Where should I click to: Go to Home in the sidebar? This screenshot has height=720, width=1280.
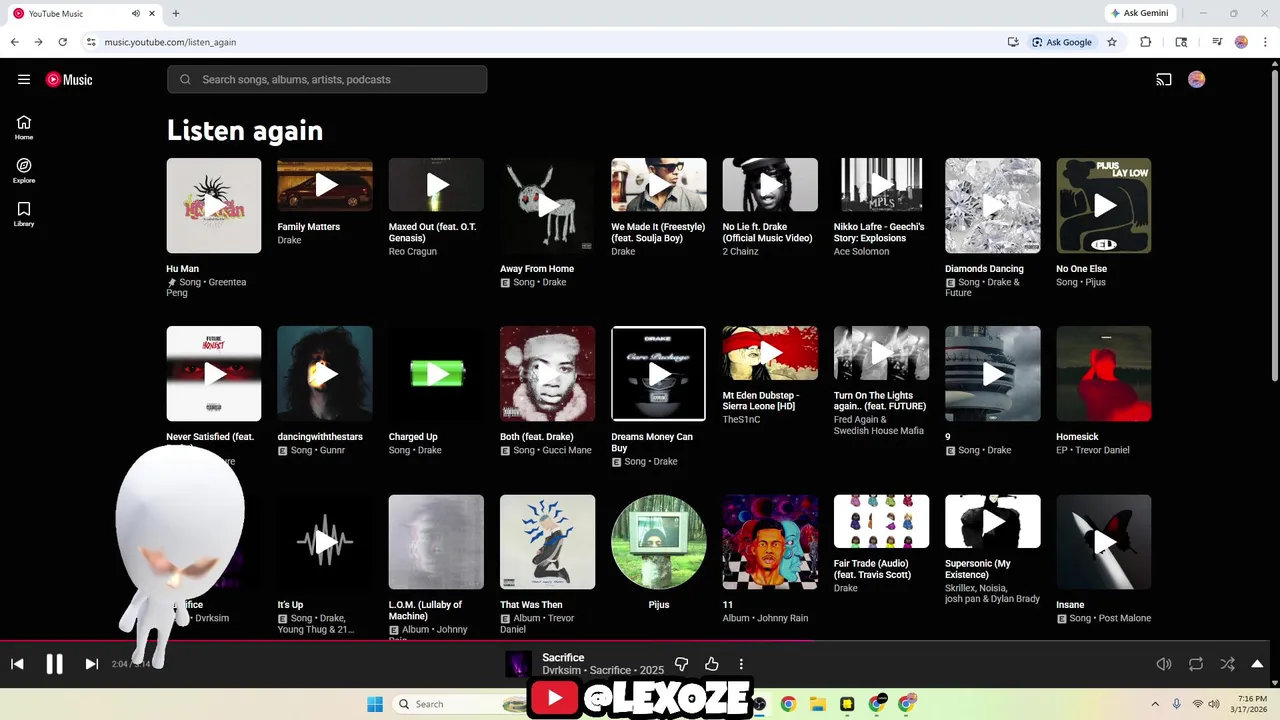point(24,127)
